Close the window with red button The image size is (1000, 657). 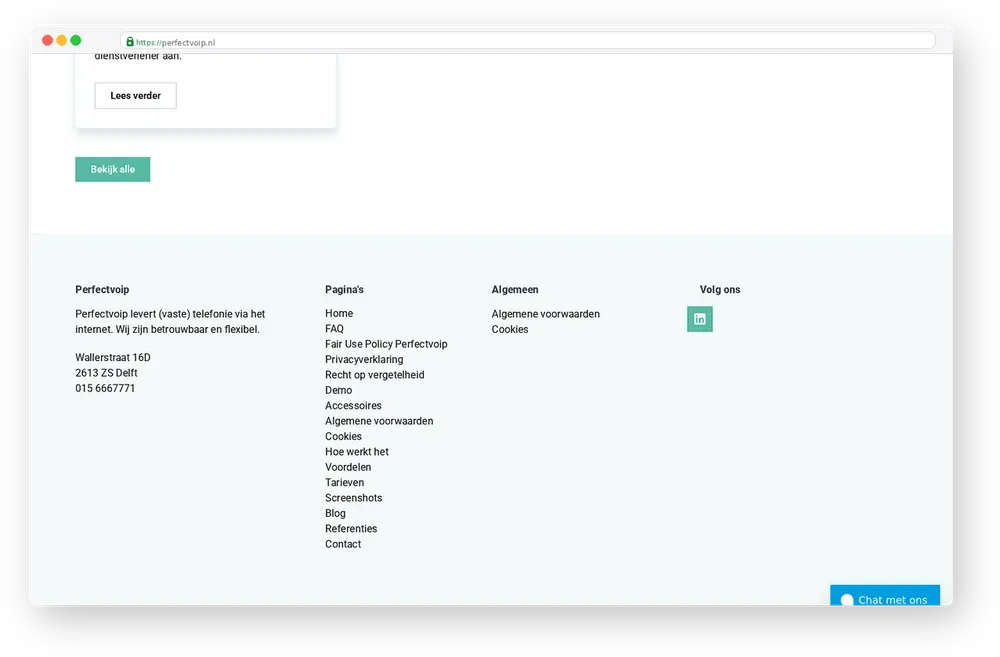47,40
